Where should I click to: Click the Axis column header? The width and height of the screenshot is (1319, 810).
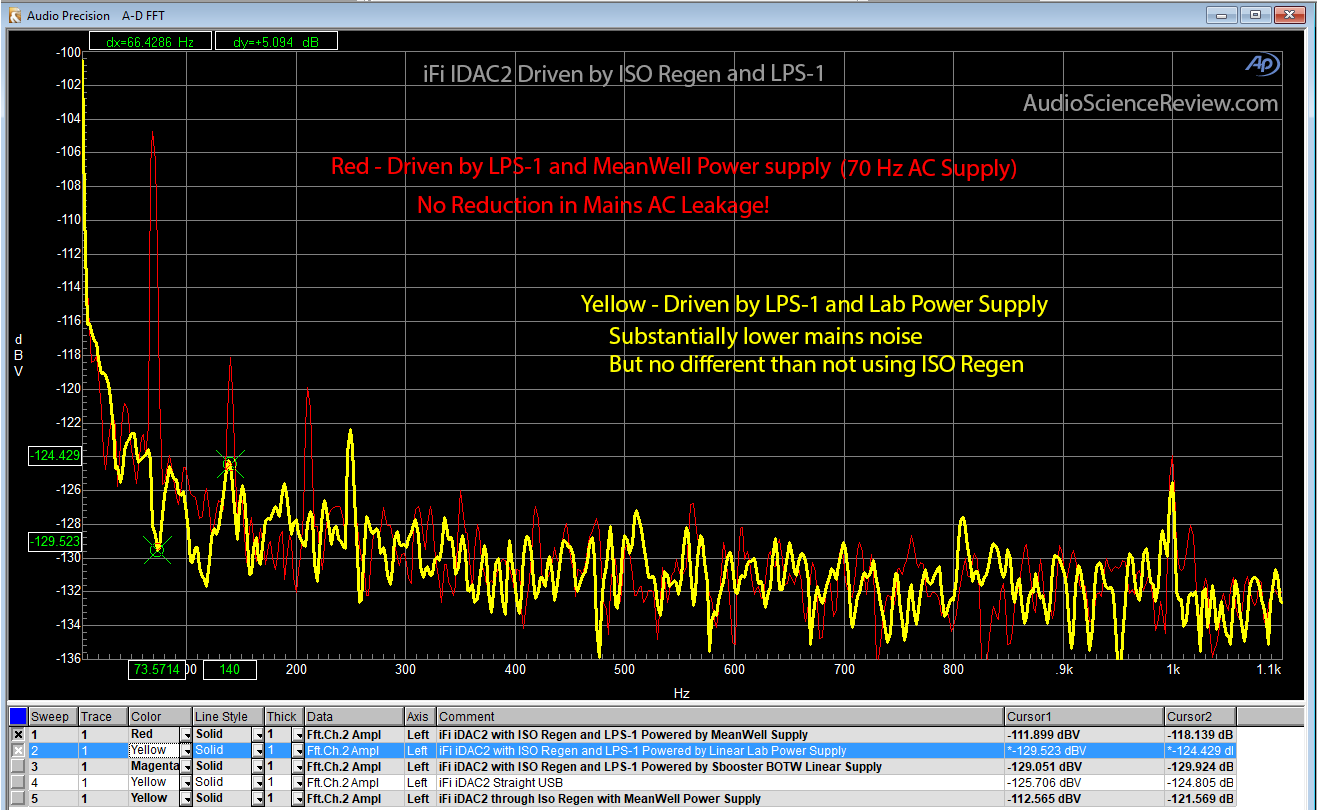click(x=420, y=717)
